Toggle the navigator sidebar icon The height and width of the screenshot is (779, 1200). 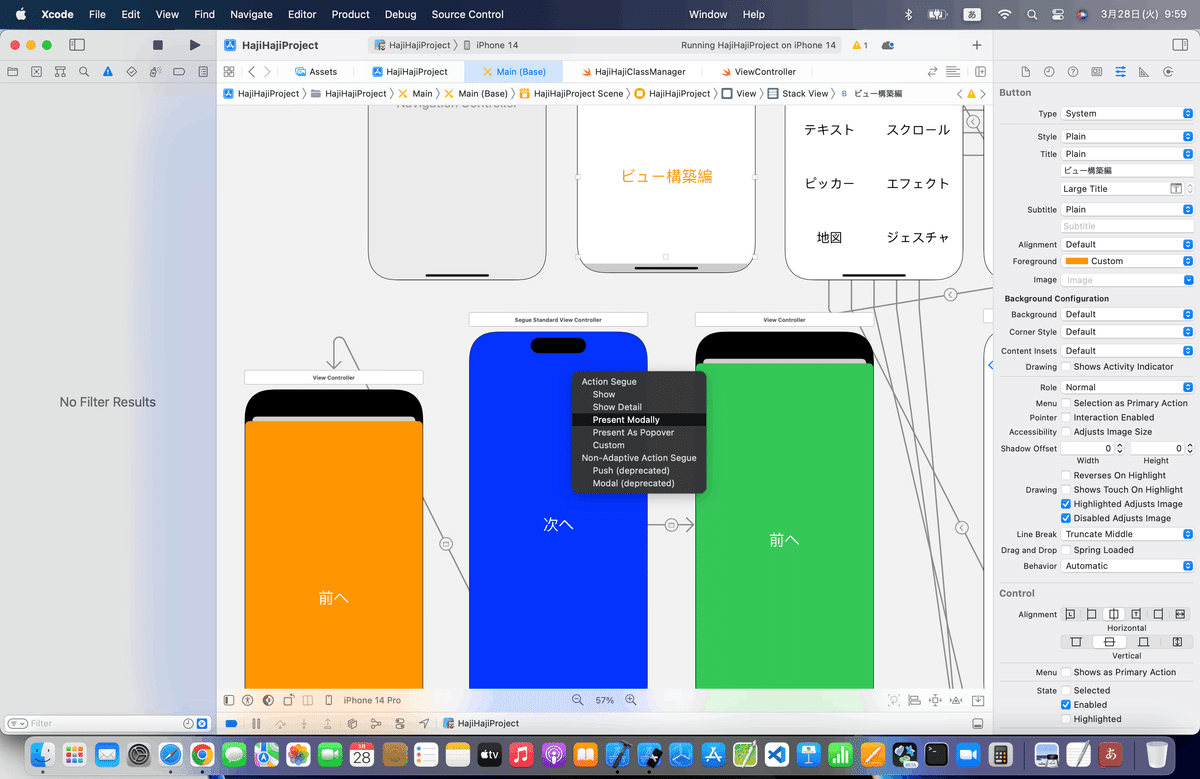click(77, 45)
